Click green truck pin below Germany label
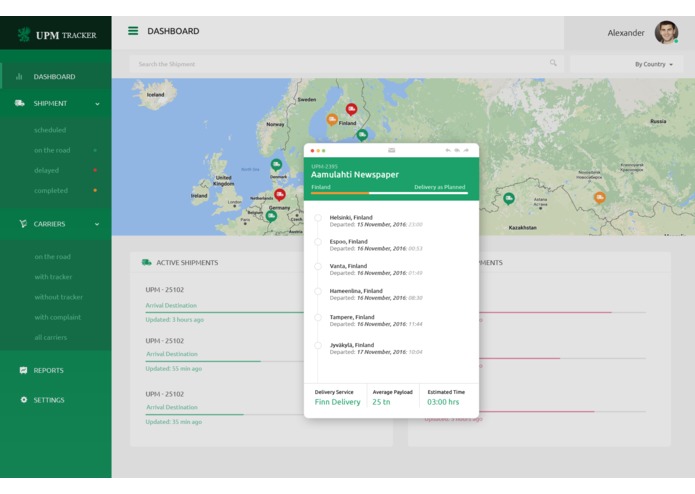695x494 pixels. pyautogui.click(x=271, y=216)
